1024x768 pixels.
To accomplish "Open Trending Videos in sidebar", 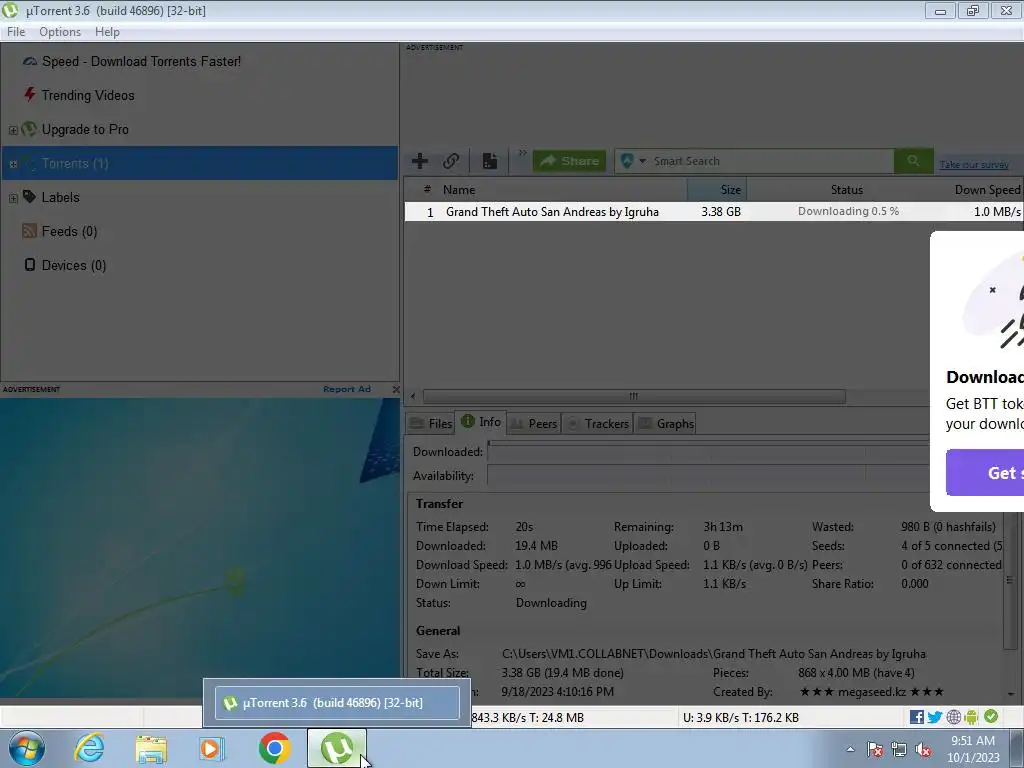I will pyautogui.click(x=88, y=95).
